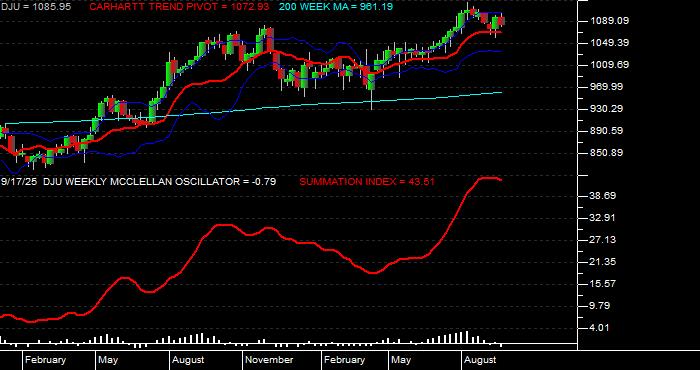This screenshot has height=370, width=700.
Task: Click the 9/17/25 date label
Action: coord(20,182)
